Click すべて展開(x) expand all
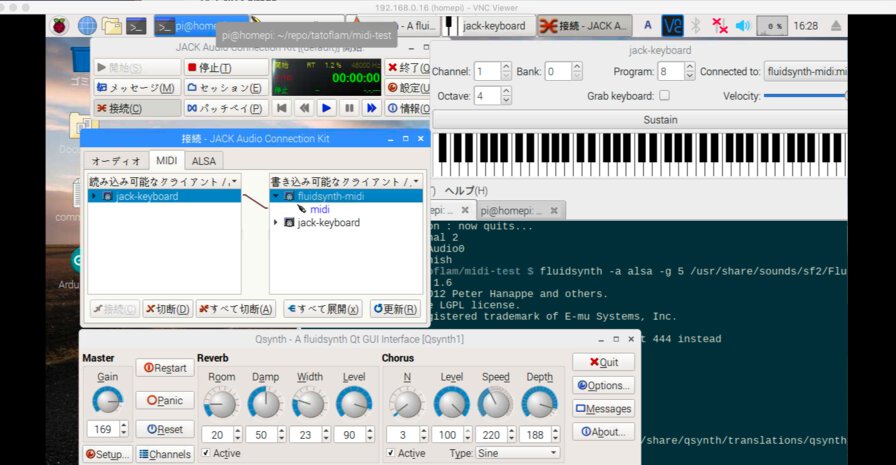Image resolution: width=896 pixels, height=465 pixels. 323,309
